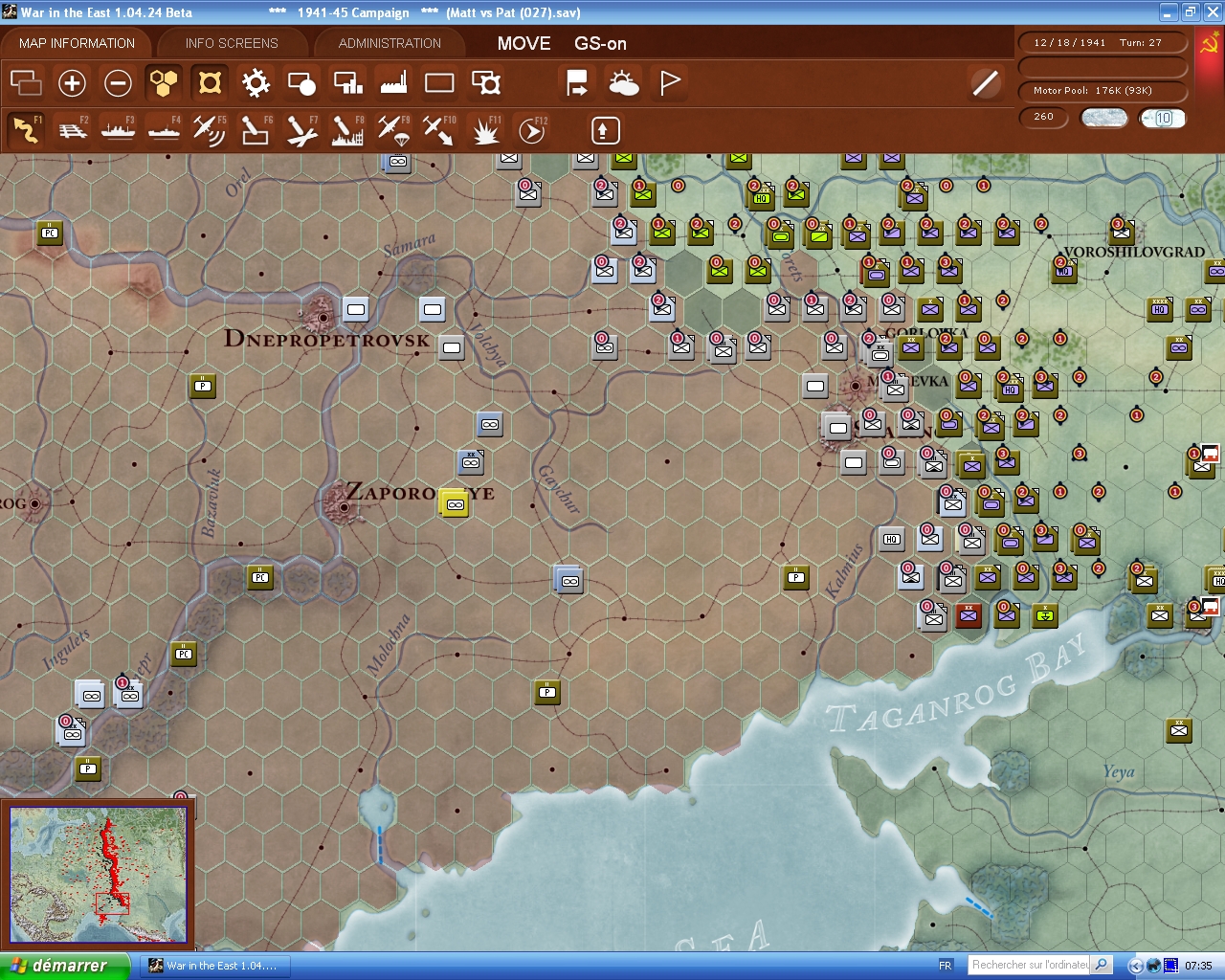Click the minimap overview thumbnail
Image resolution: width=1225 pixels, height=980 pixels.
99,874
